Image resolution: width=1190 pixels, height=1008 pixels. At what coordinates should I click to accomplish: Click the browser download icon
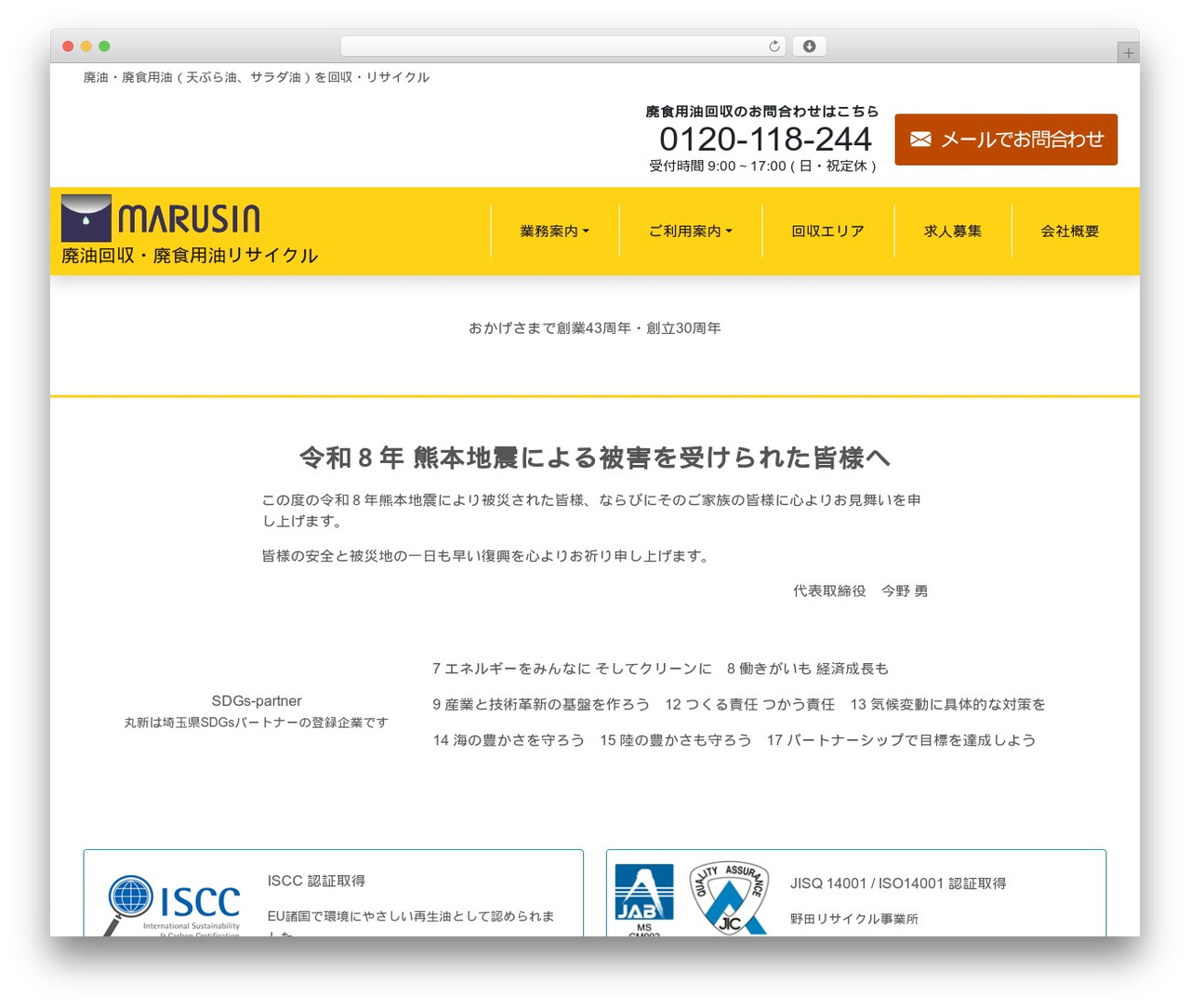point(809,46)
